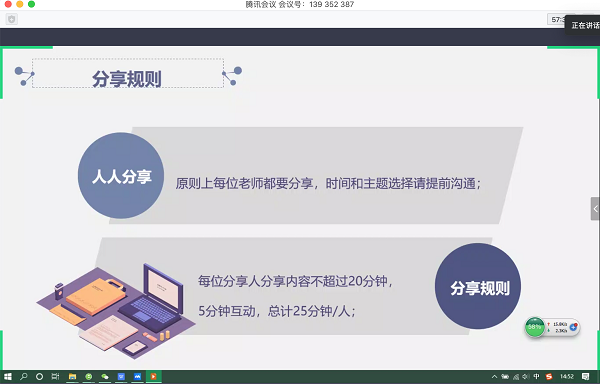The width and height of the screenshot is (600, 385).
Task: Open WeChat from taskbar
Action: pyautogui.click(x=105, y=377)
